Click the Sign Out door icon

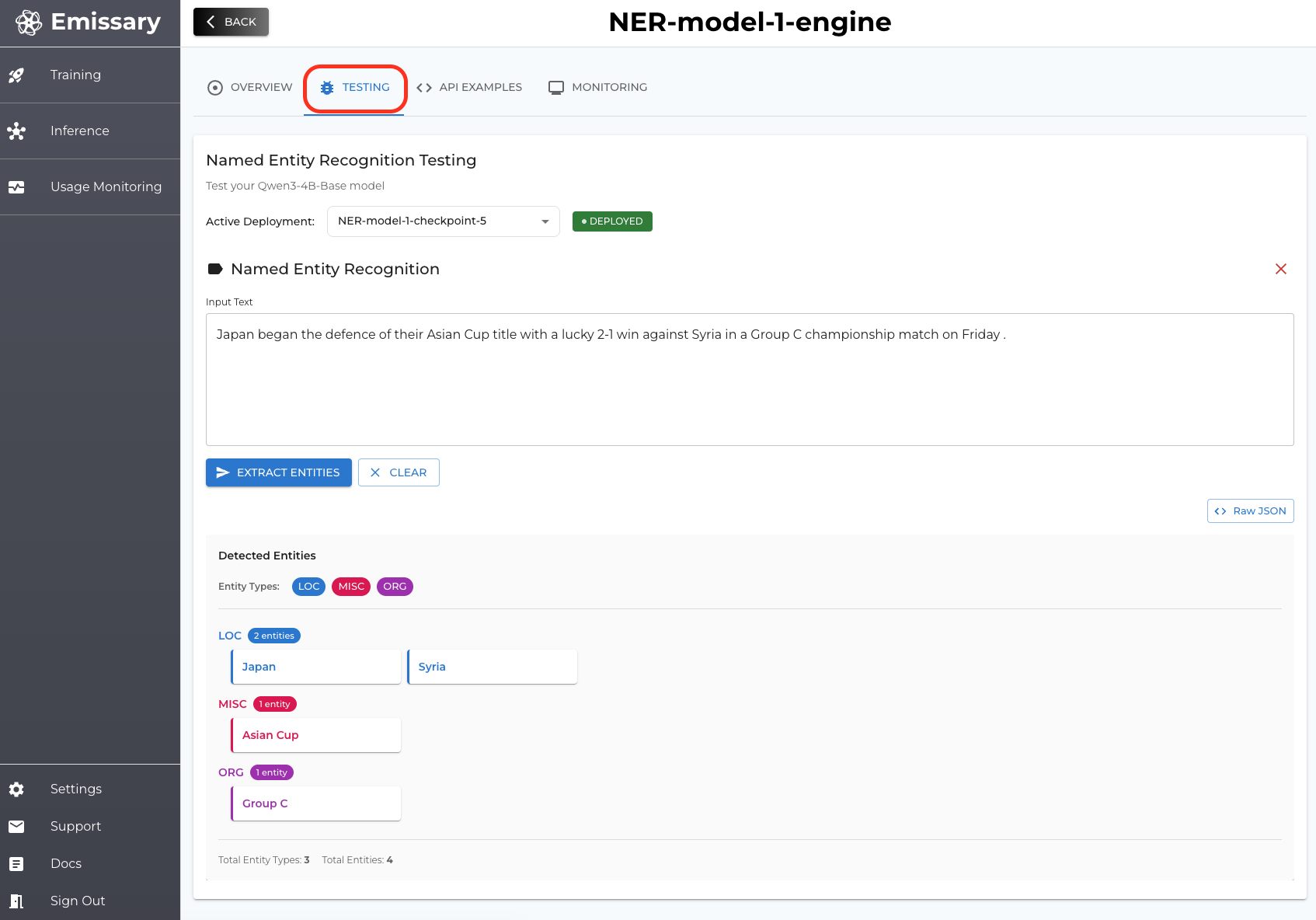tap(16, 901)
